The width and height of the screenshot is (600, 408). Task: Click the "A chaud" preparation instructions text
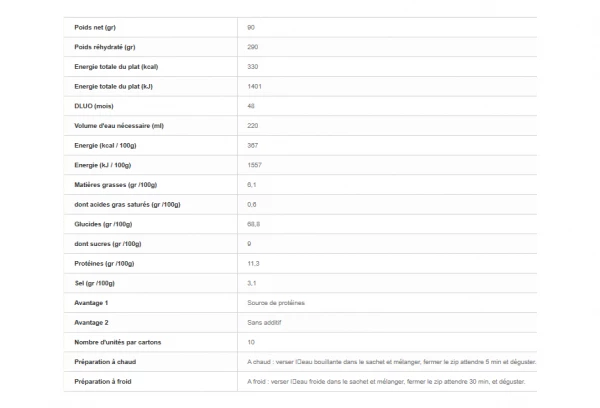391,361
